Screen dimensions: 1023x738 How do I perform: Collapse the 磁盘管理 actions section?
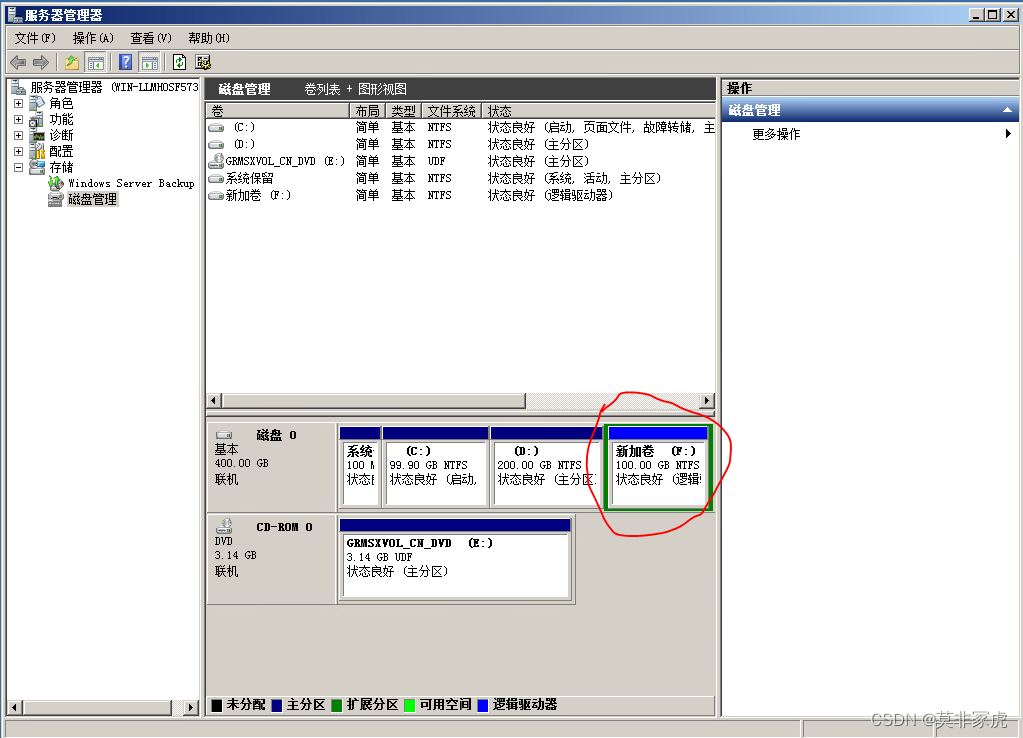(1007, 110)
